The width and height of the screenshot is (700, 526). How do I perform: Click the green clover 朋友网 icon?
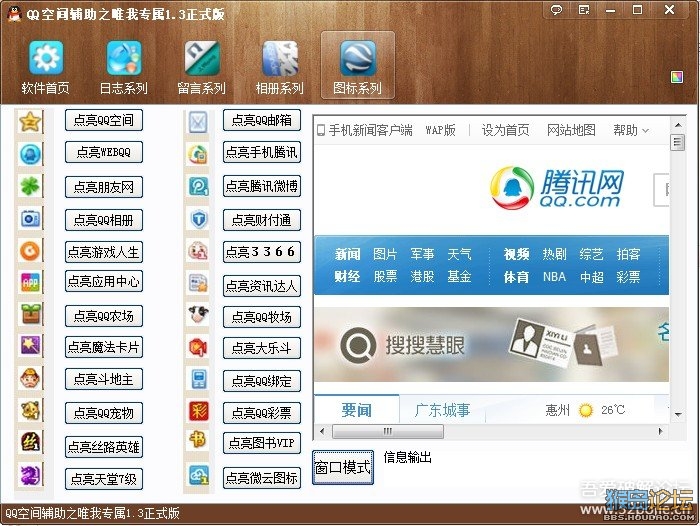30,187
